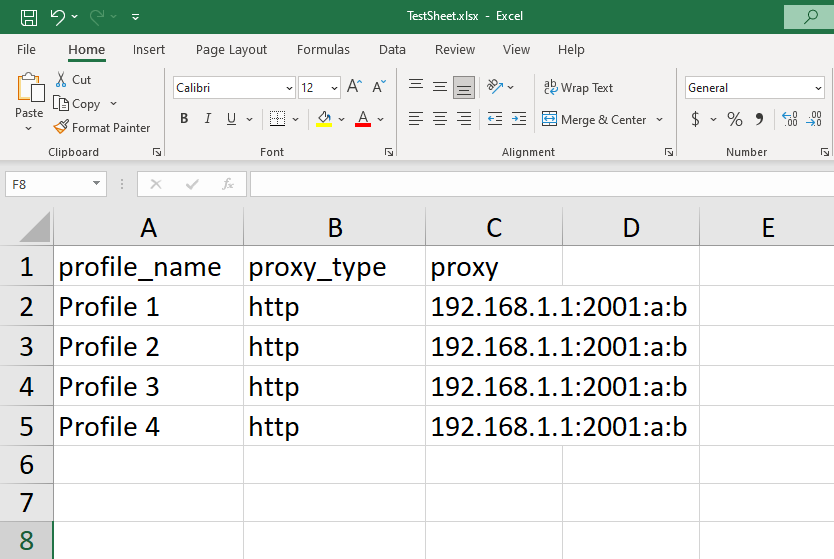Click the Increase Decimal icon
The height and width of the screenshot is (559, 834).
[x=789, y=119]
